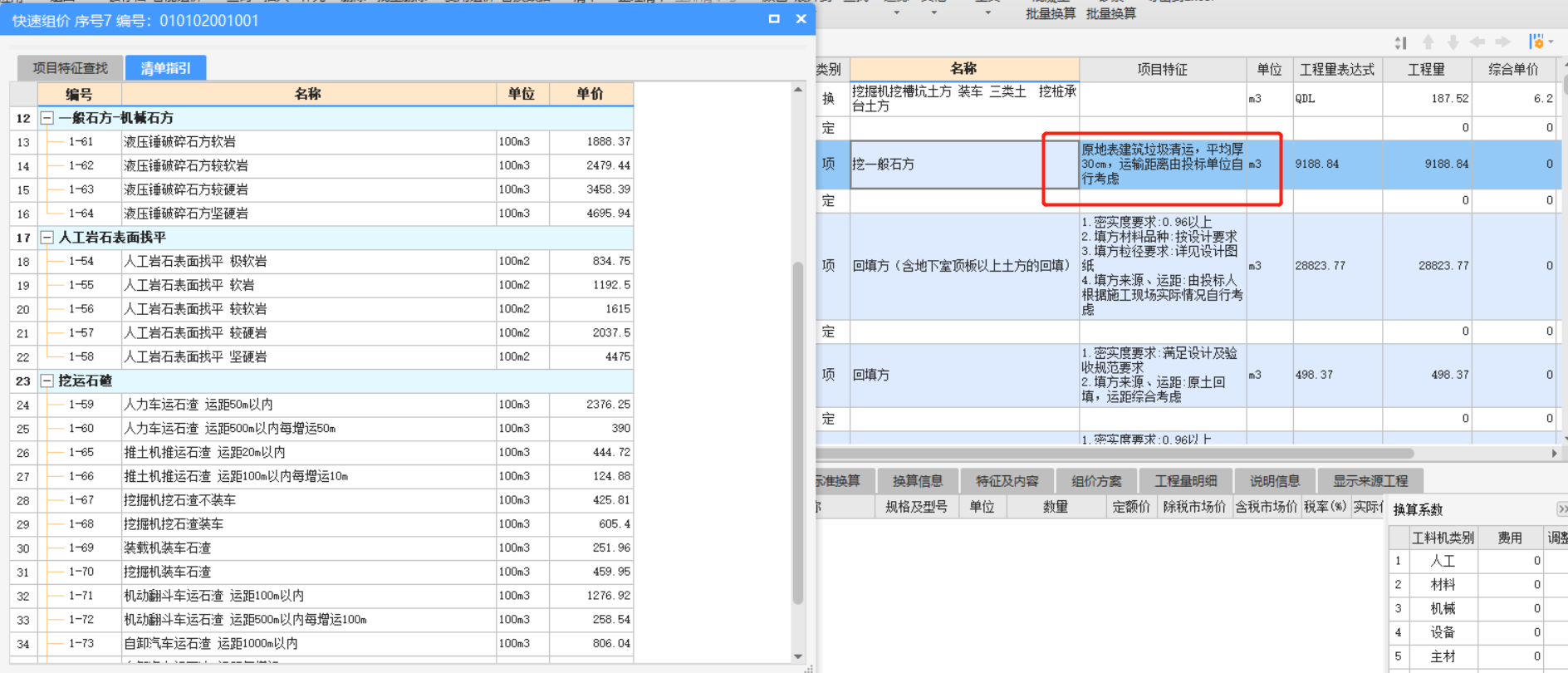Click the 回填方（含地下室顶板以上土方的回填） cell

964,266
